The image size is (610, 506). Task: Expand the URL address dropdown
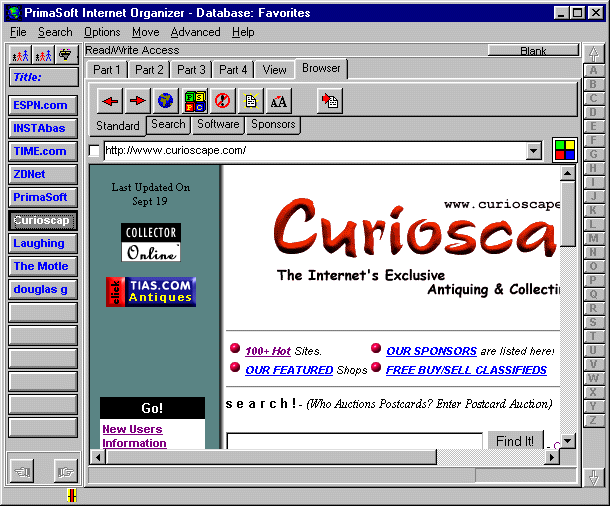pos(534,151)
